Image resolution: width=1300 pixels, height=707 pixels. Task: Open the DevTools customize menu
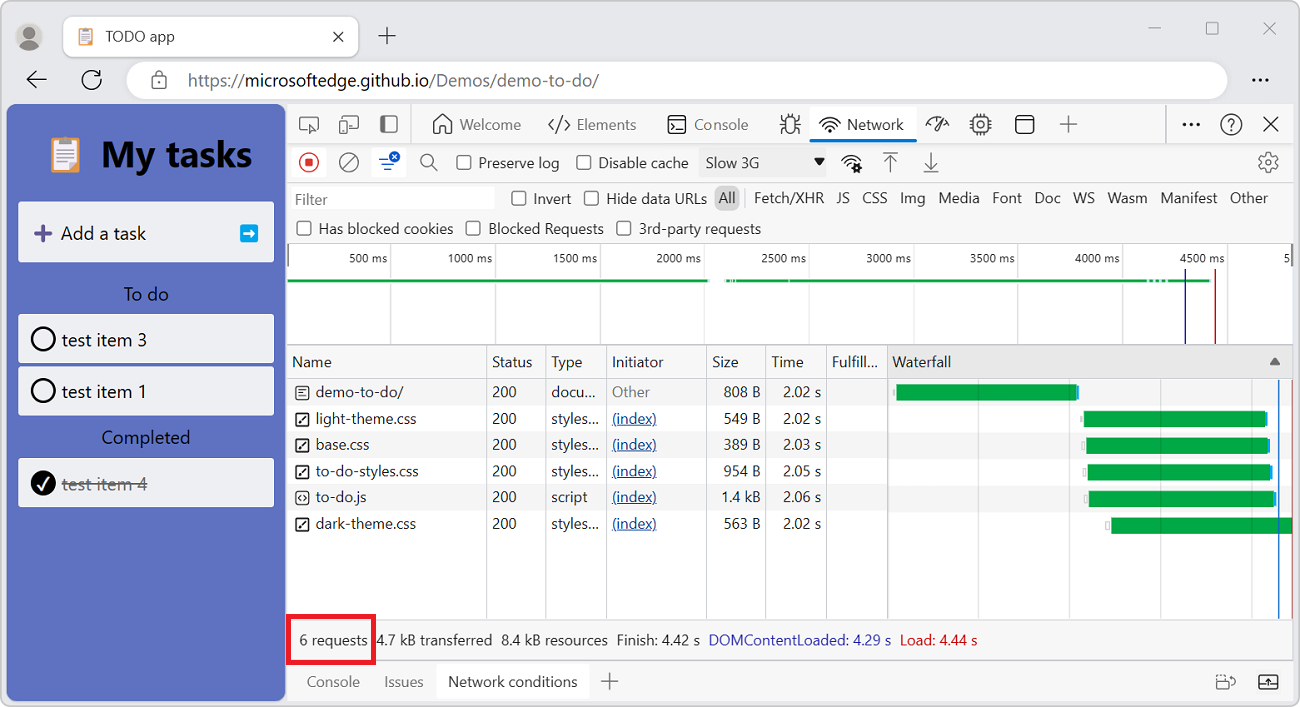coord(1190,124)
